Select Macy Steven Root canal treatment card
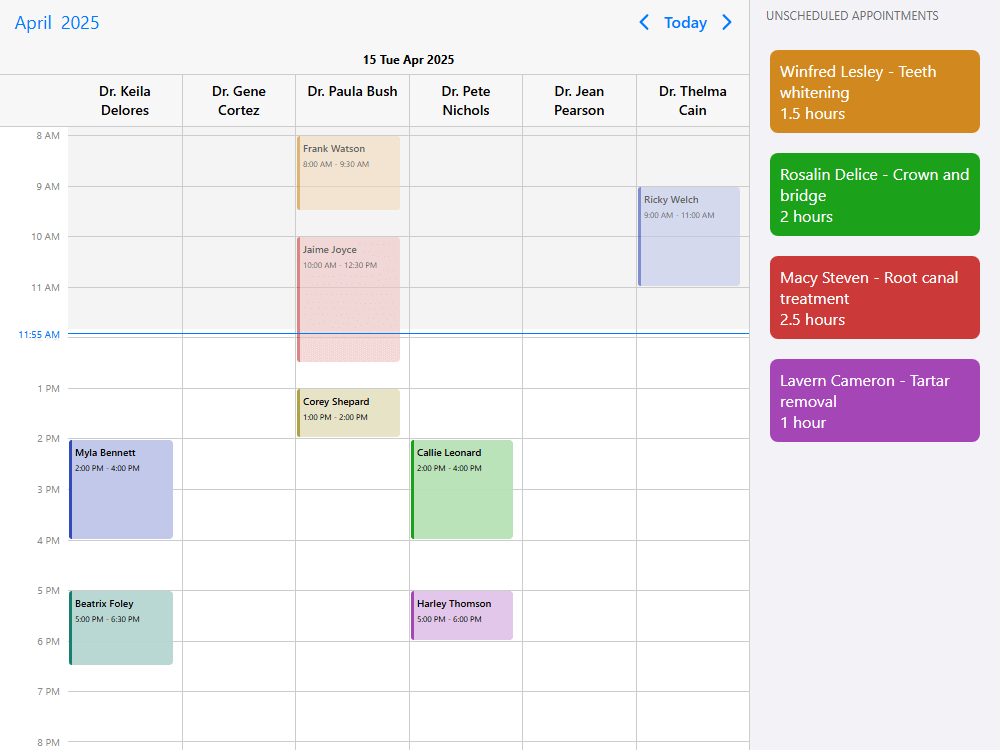 click(874, 297)
